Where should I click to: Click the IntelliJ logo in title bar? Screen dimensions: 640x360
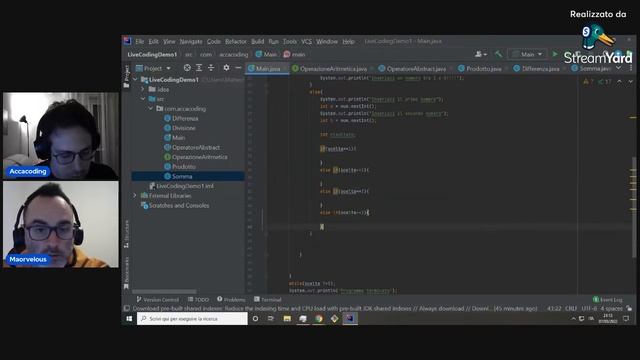[127, 41]
